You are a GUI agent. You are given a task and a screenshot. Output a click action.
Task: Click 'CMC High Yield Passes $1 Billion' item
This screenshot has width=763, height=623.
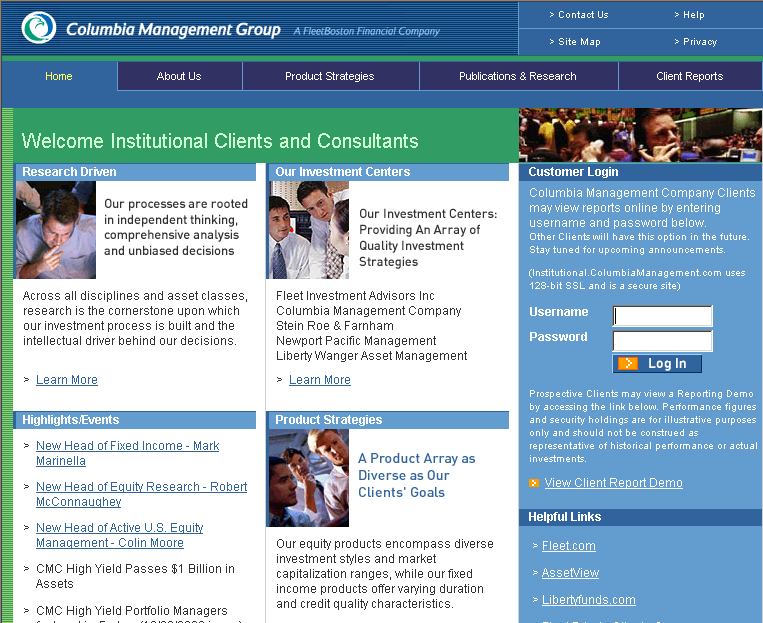[x=135, y=576]
